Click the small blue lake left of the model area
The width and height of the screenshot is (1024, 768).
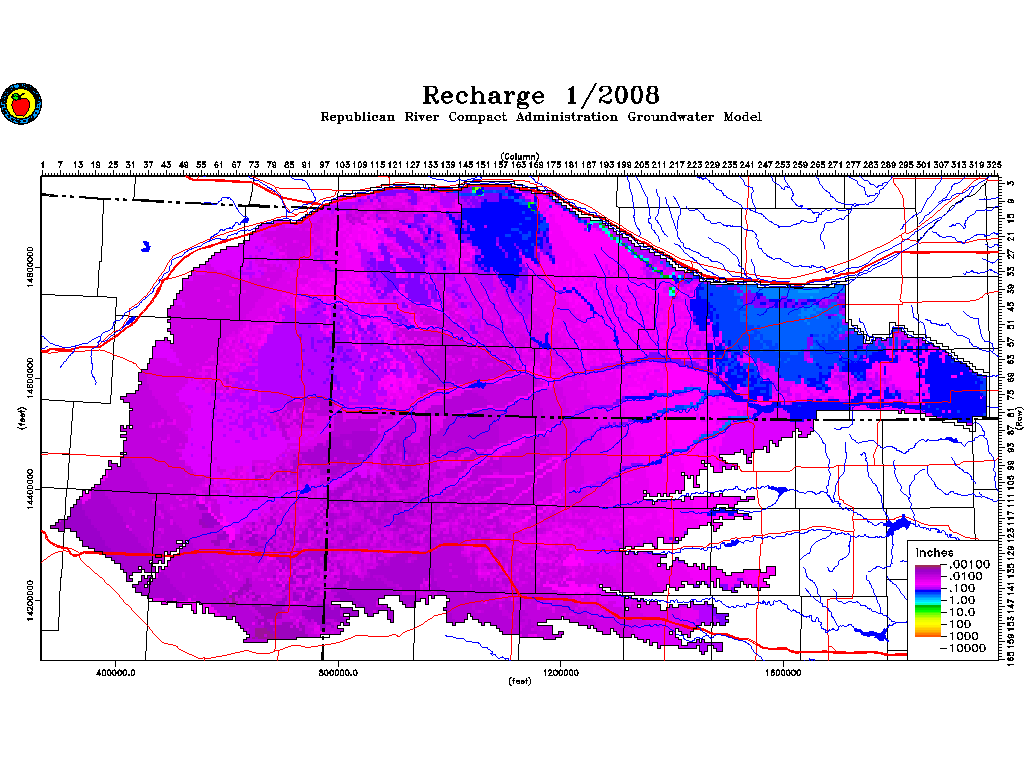(146, 245)
